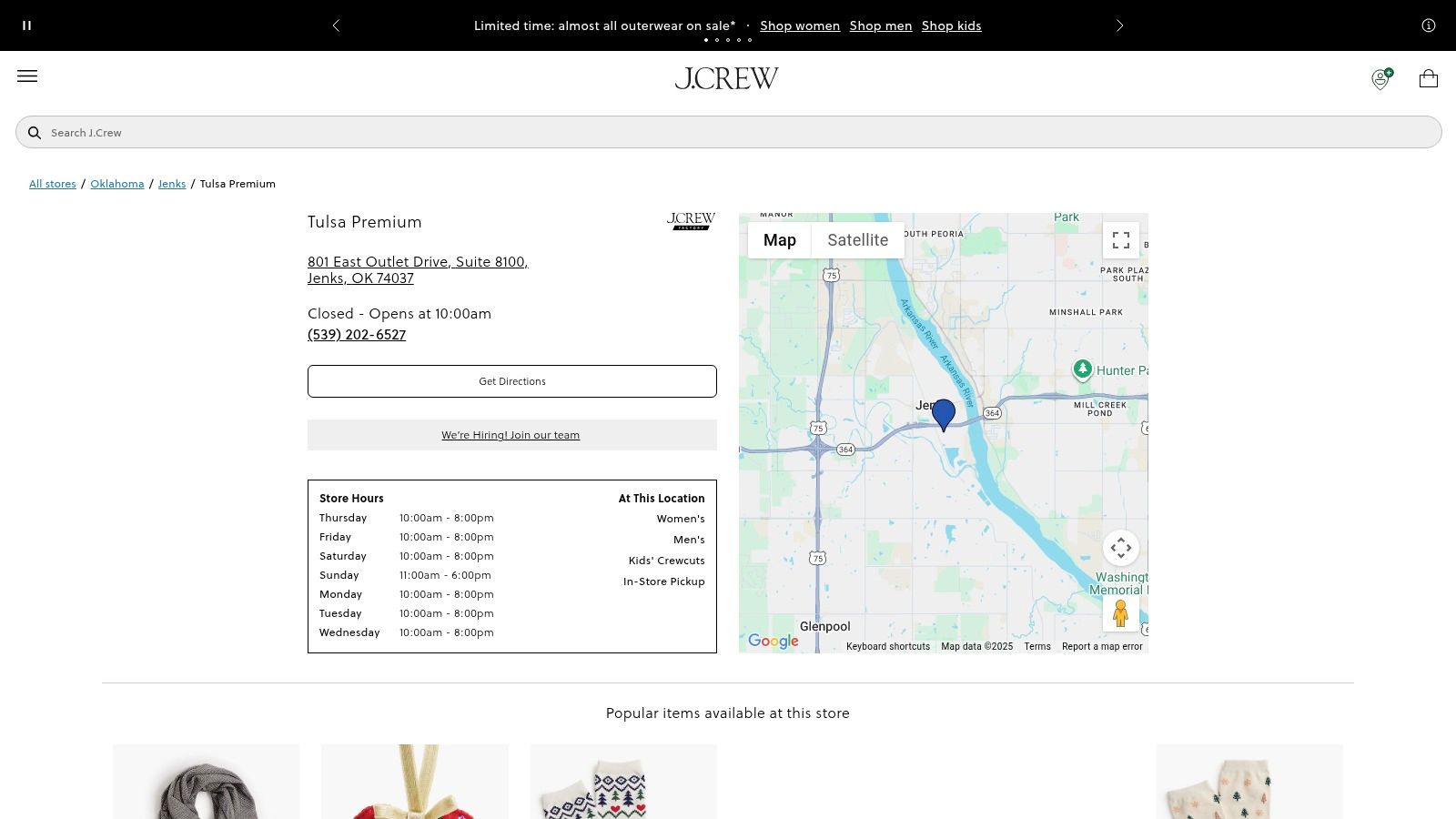Select the Oklahoma breadcrumb
This screenshot has width=1456, height=819.
[x=117, y=183]
